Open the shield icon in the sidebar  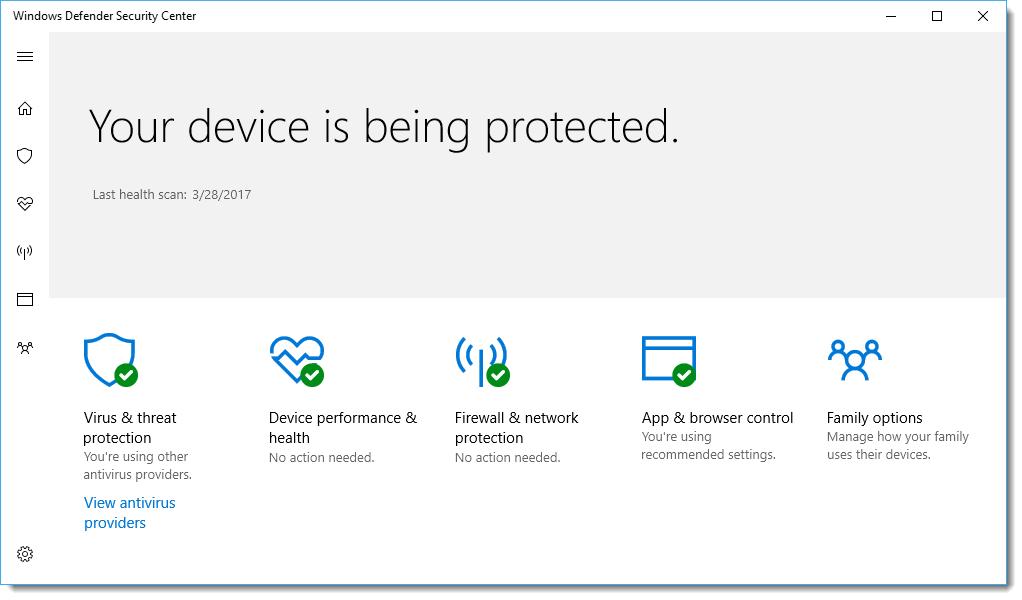pyautogui.click(x=24, y=156)
